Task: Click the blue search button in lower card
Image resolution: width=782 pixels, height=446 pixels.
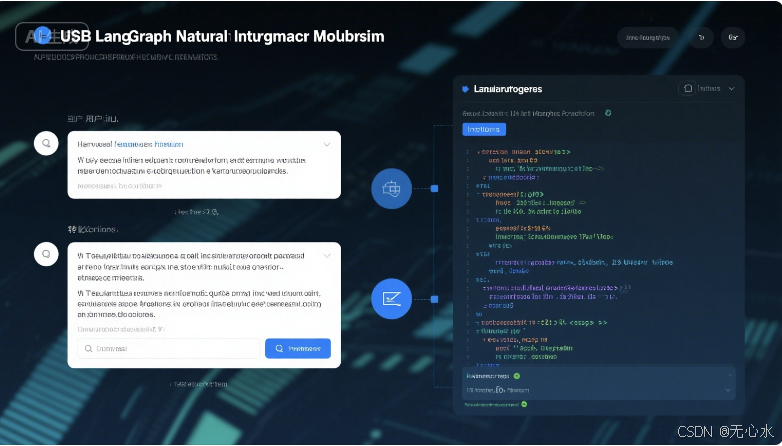Action: [x=298, y=348]
